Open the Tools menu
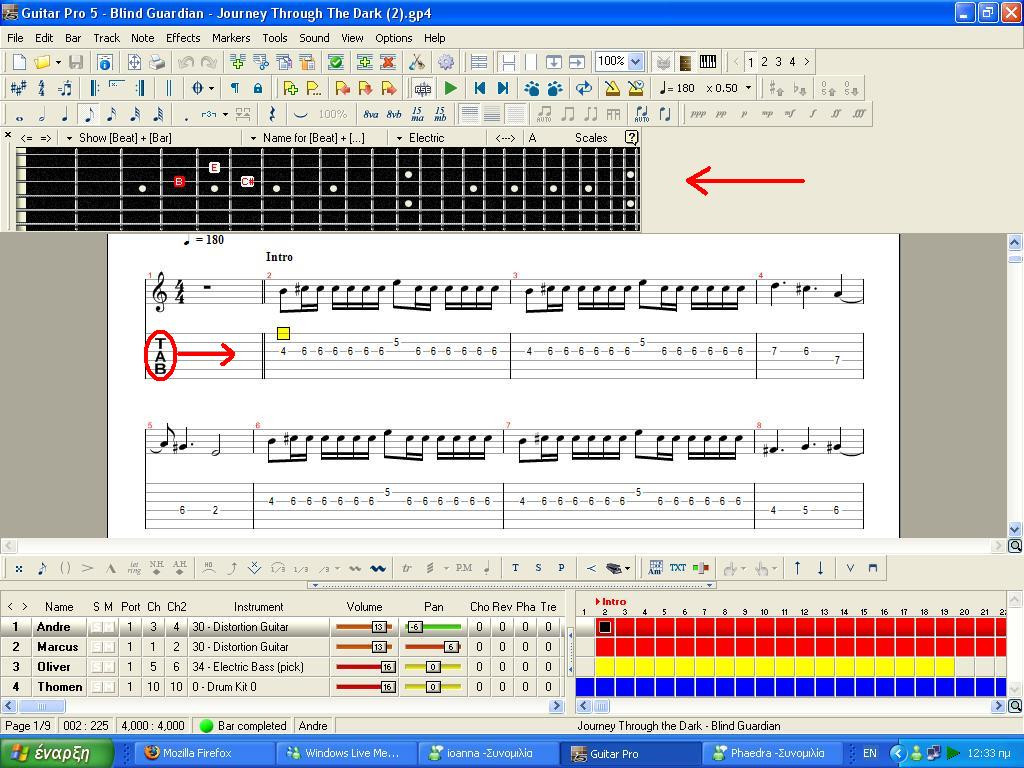 (x=274, y=38)
